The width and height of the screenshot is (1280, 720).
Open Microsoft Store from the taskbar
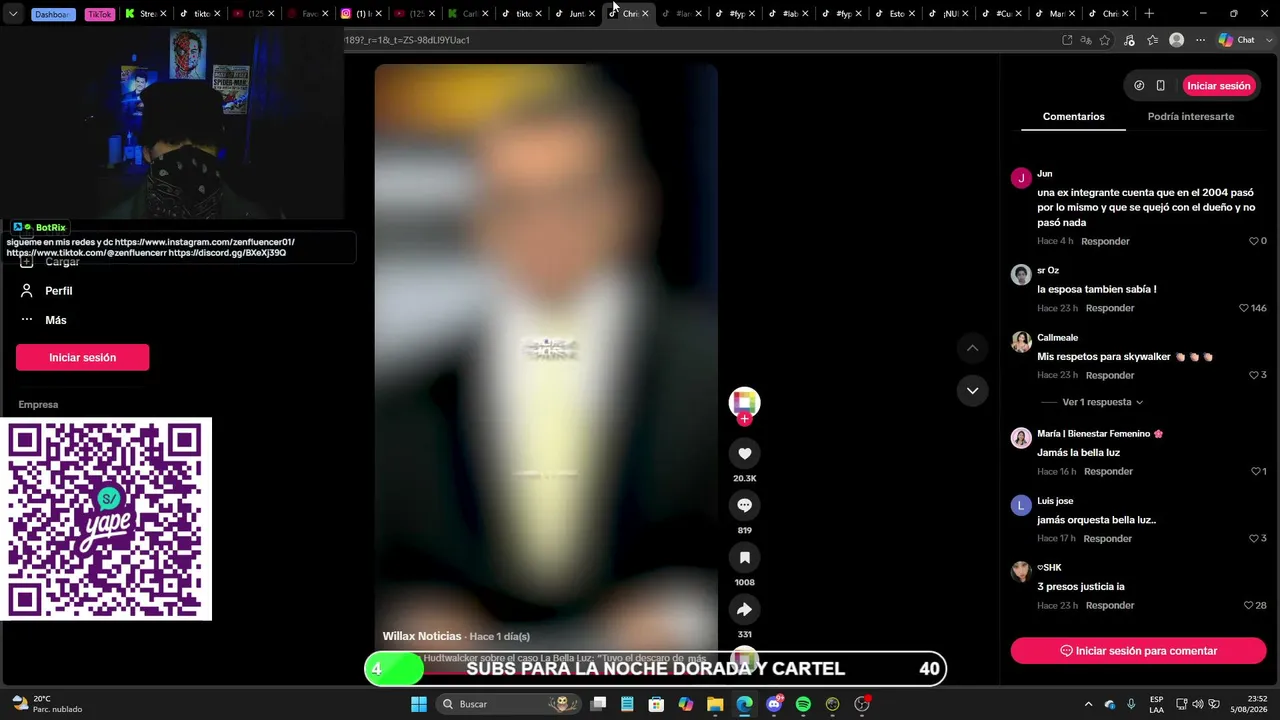(656, 704)
